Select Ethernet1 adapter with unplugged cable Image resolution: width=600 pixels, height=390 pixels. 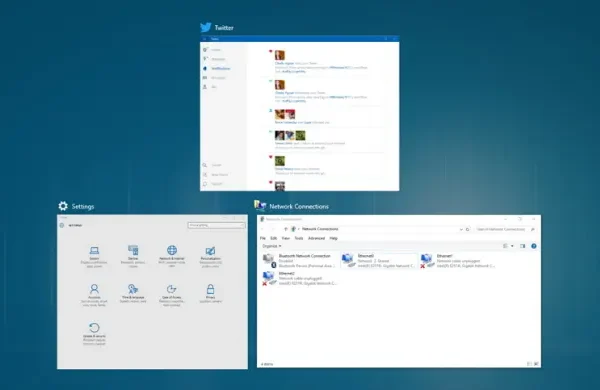458,261
